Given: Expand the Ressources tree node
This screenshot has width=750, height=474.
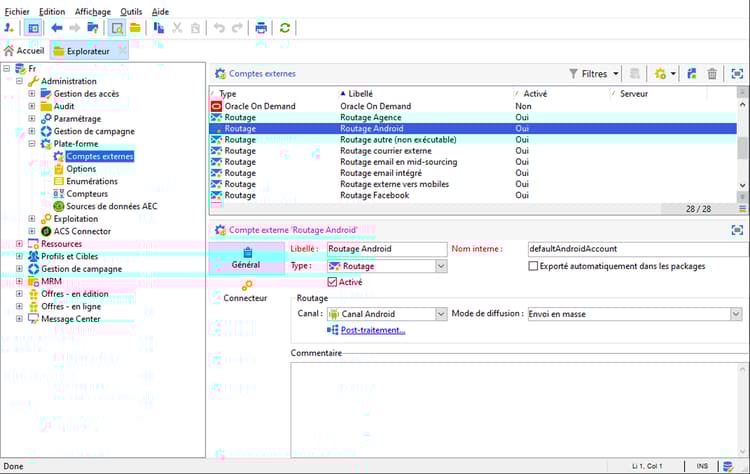Looking at the screenshot, I should (x=19, y=243).
